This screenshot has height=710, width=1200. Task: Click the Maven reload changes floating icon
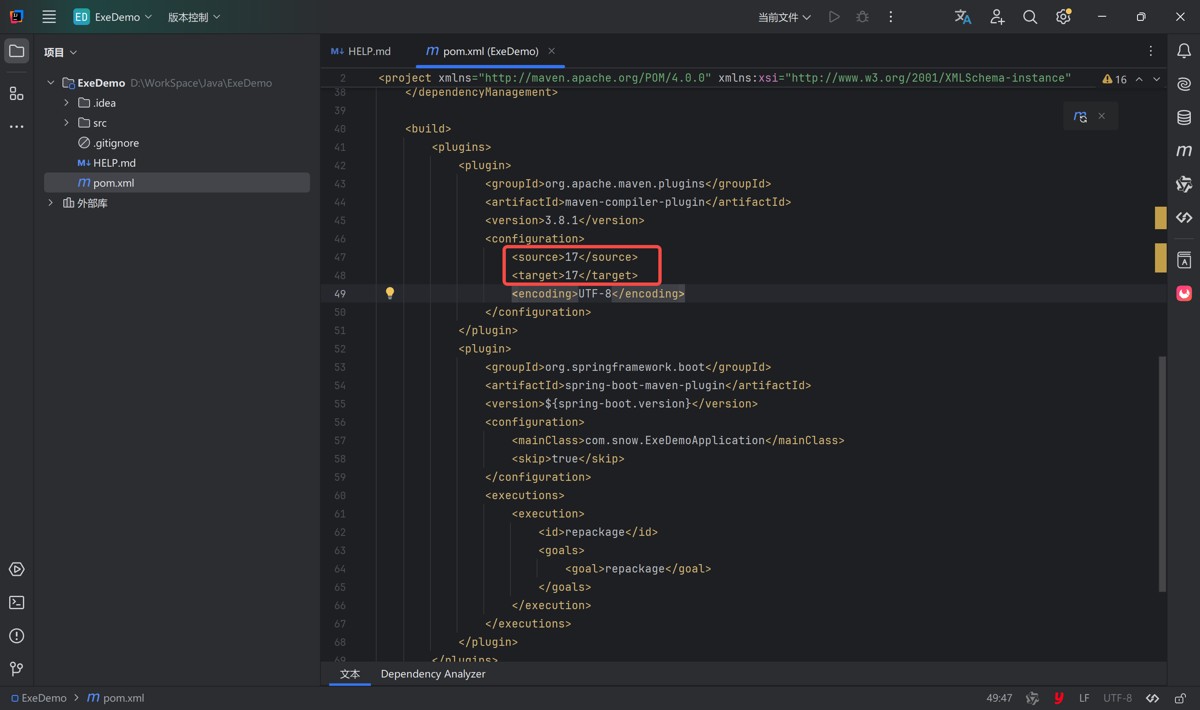click(1080, 117)
